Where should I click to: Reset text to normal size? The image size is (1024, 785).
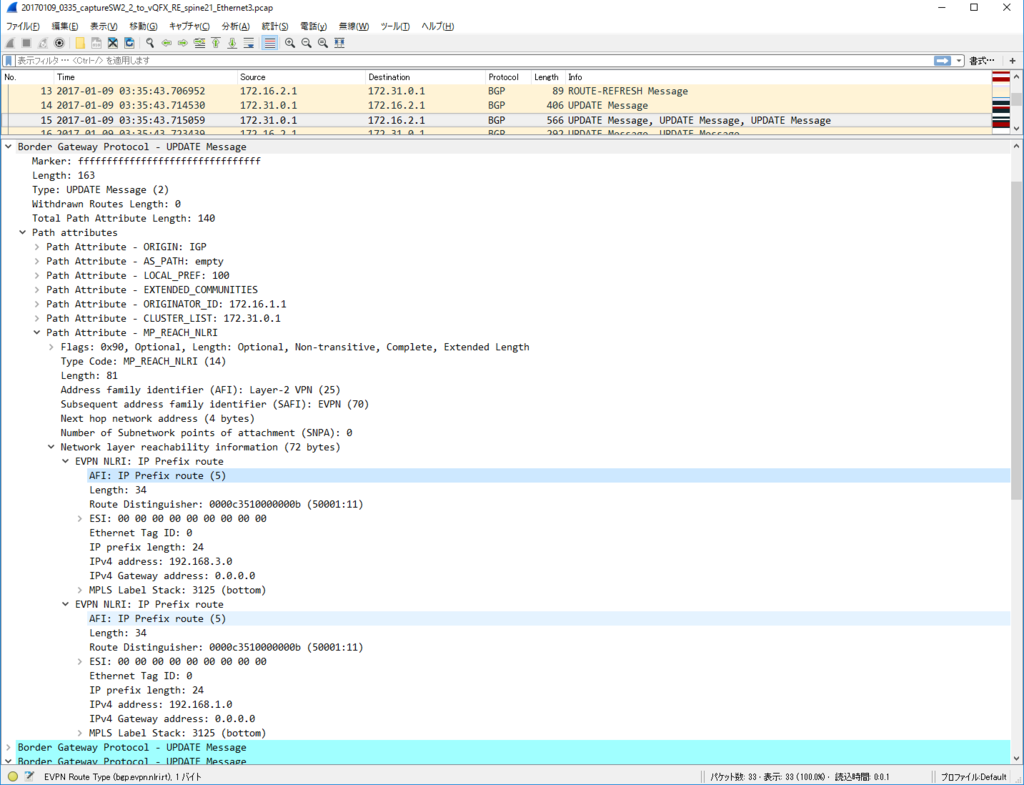(x=323, y=43)
